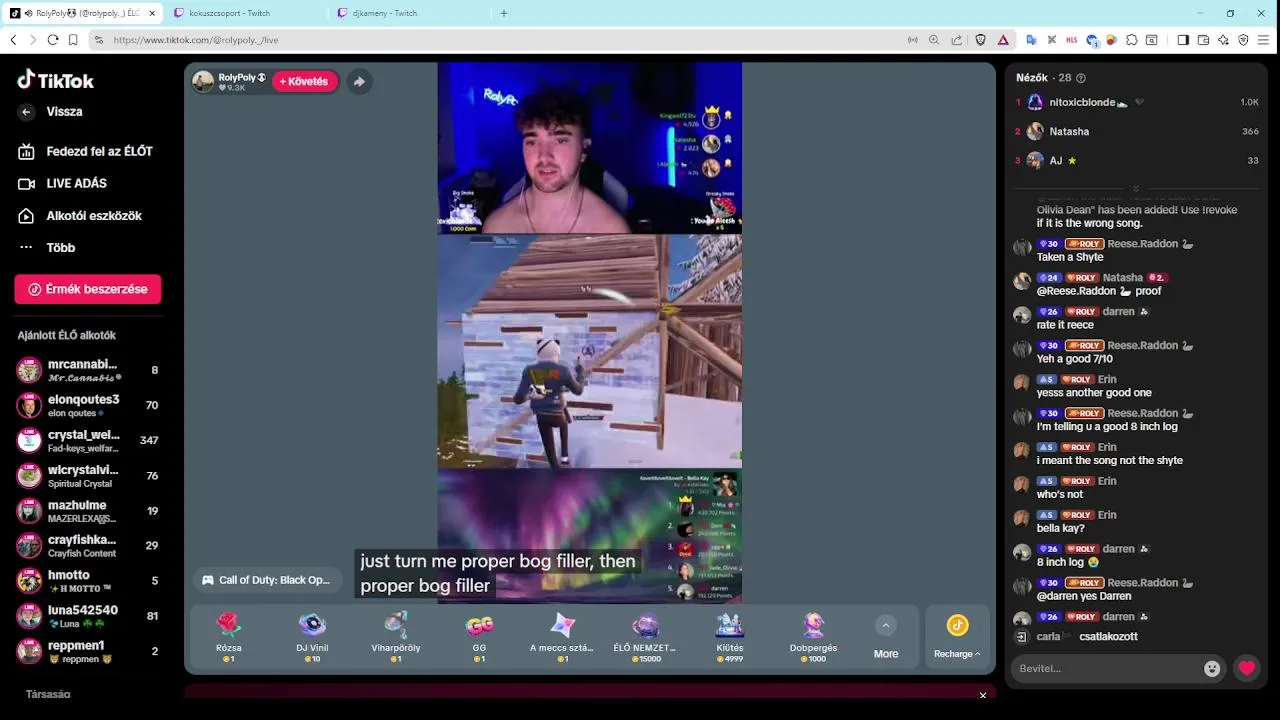
Task: Open a new browser tab
Action: [x=504, y=13]
